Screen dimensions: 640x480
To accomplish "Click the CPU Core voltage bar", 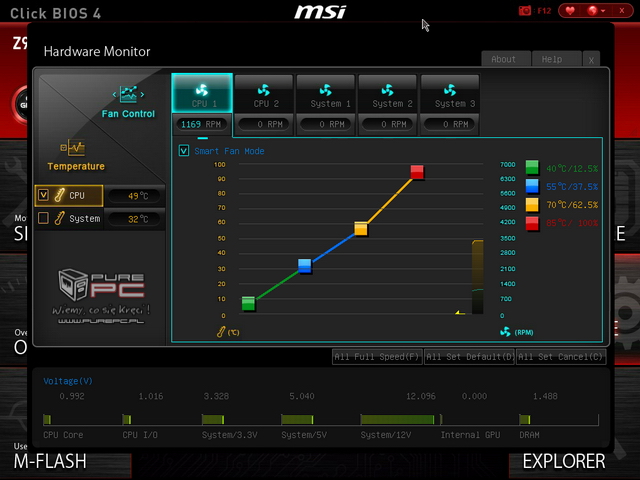I will pos(47,419).
